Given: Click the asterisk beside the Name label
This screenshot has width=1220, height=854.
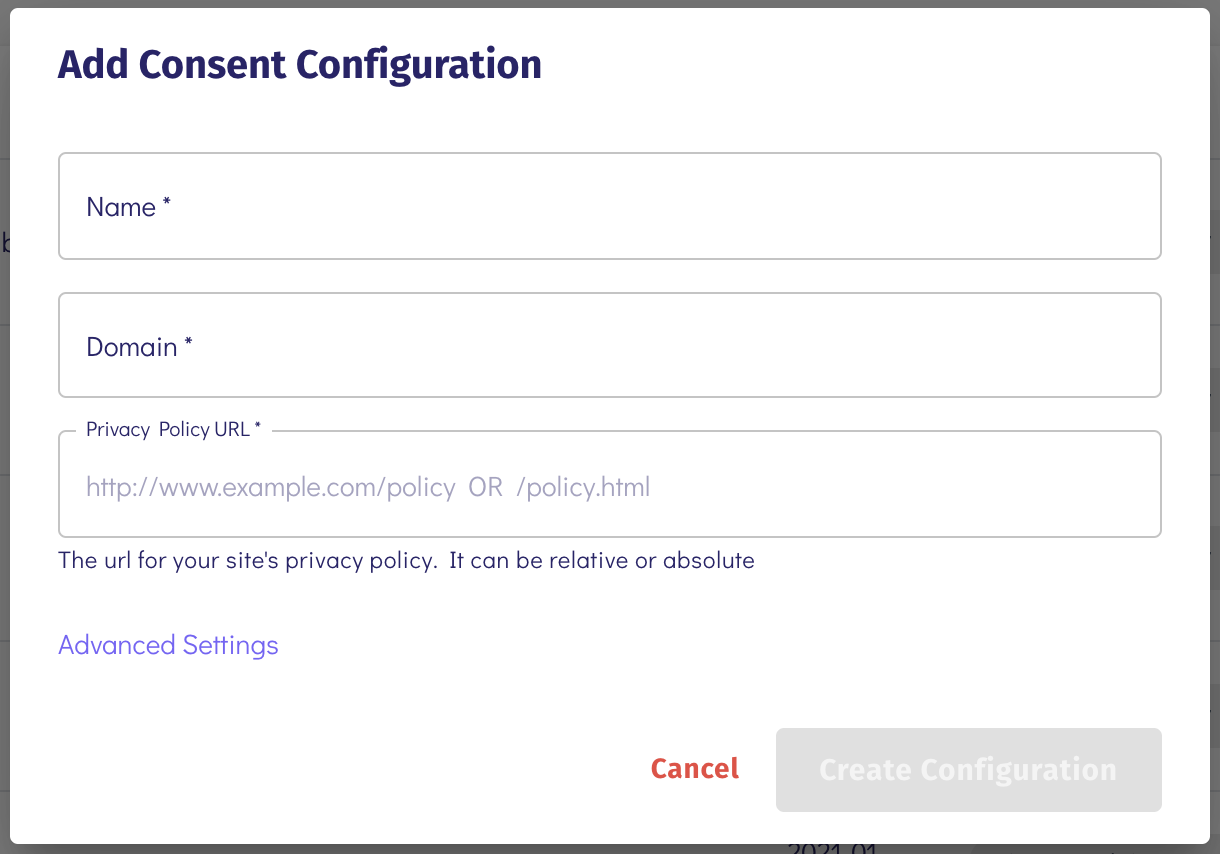Looking at the screenshot, I should click(167, 204).
